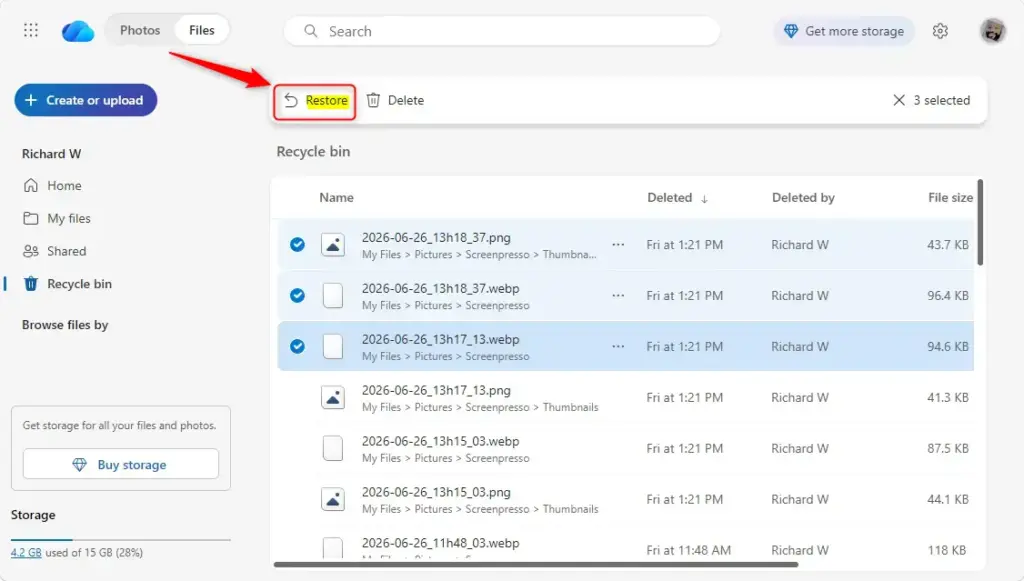Image resolution: width=1024 pixels, height=581 pixels.
Task: Open the account profile picture
Action: (x=992, y=31)
